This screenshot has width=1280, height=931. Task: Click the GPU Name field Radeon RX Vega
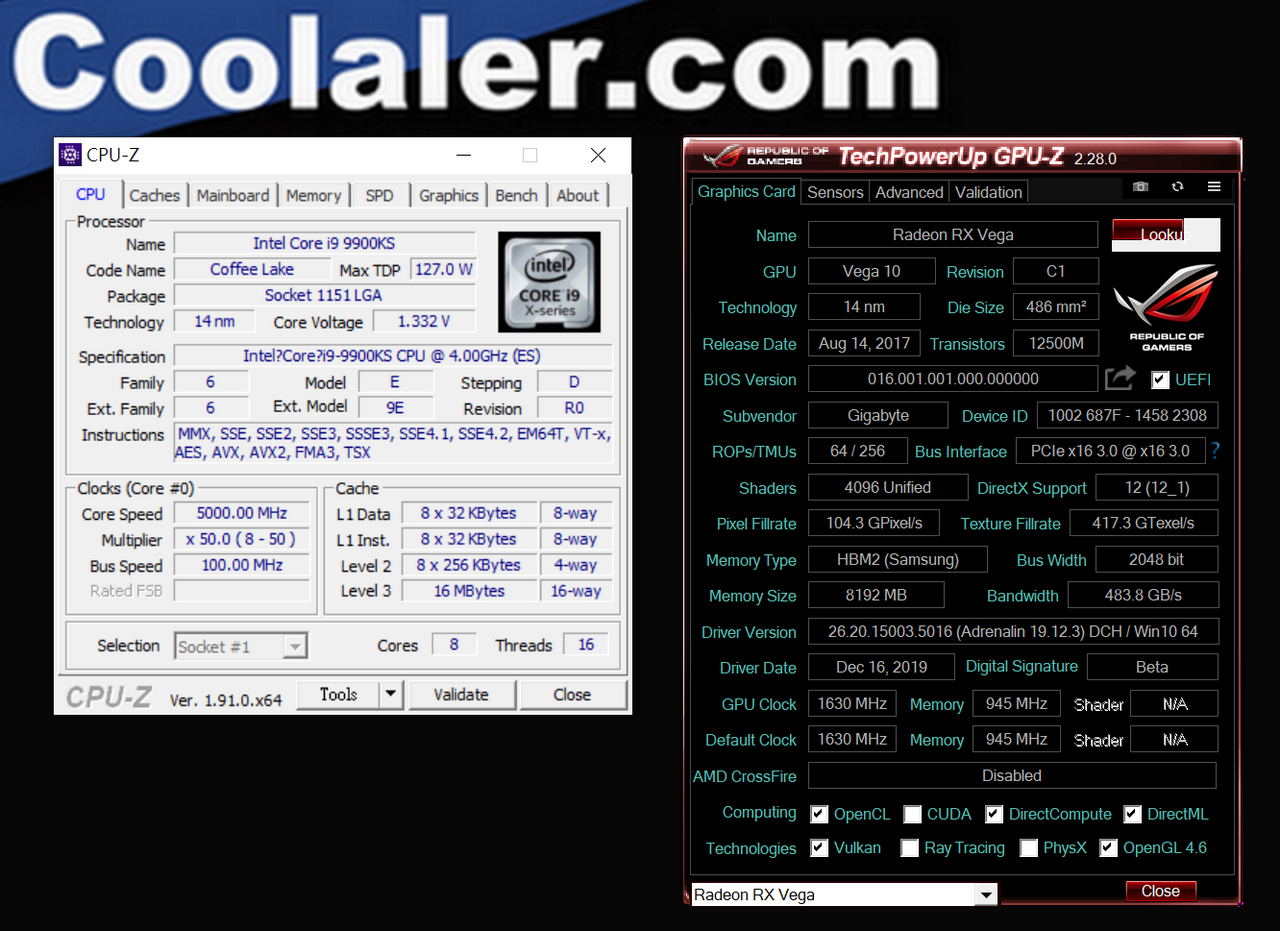tap(953, 235)
